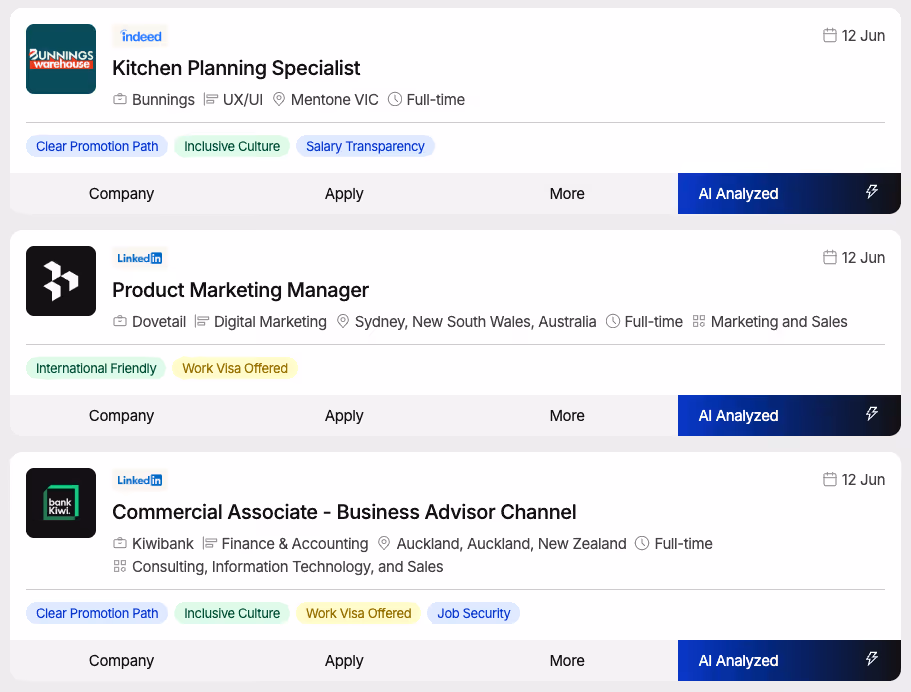The image size is (911, 692).
Task: Open the Kitchen Planning Specialist job title
Action: click(236, 68)
